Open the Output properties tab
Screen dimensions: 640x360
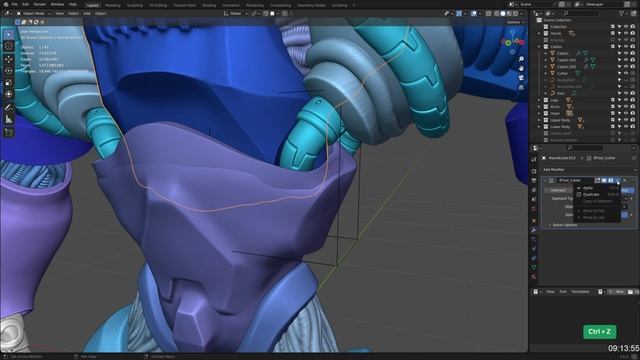[534, 180]
